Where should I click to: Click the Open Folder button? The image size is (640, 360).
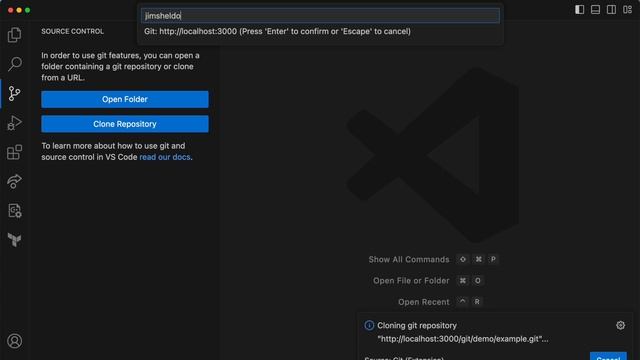[x=125, y=99]
